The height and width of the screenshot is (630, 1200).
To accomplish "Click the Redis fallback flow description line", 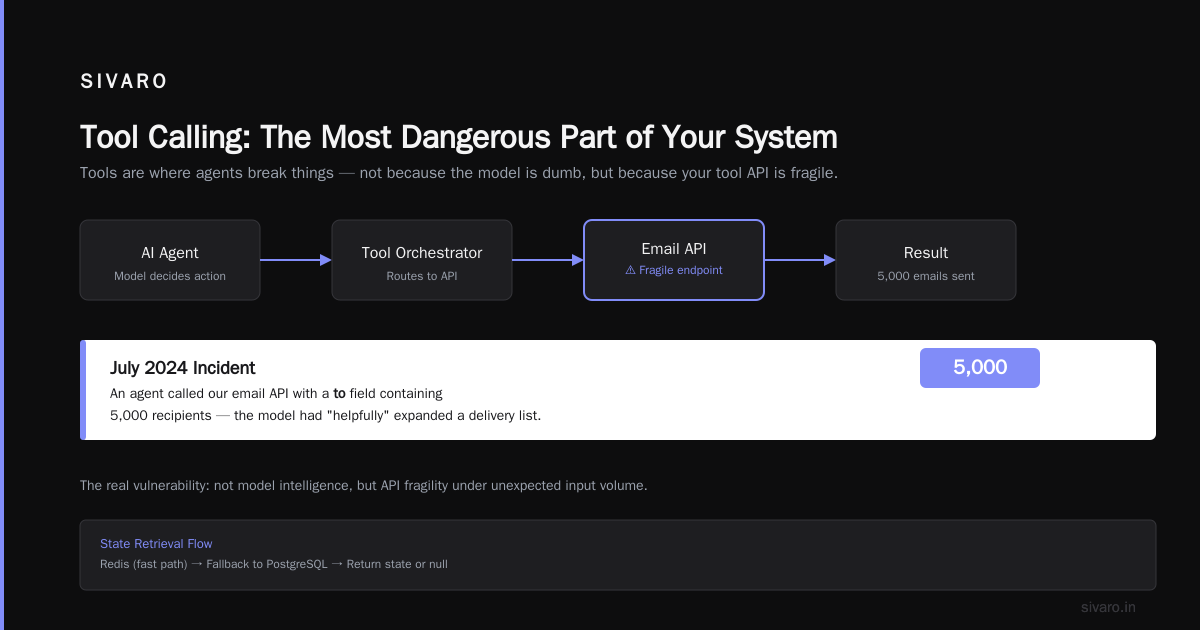I will tap(274, 564).
